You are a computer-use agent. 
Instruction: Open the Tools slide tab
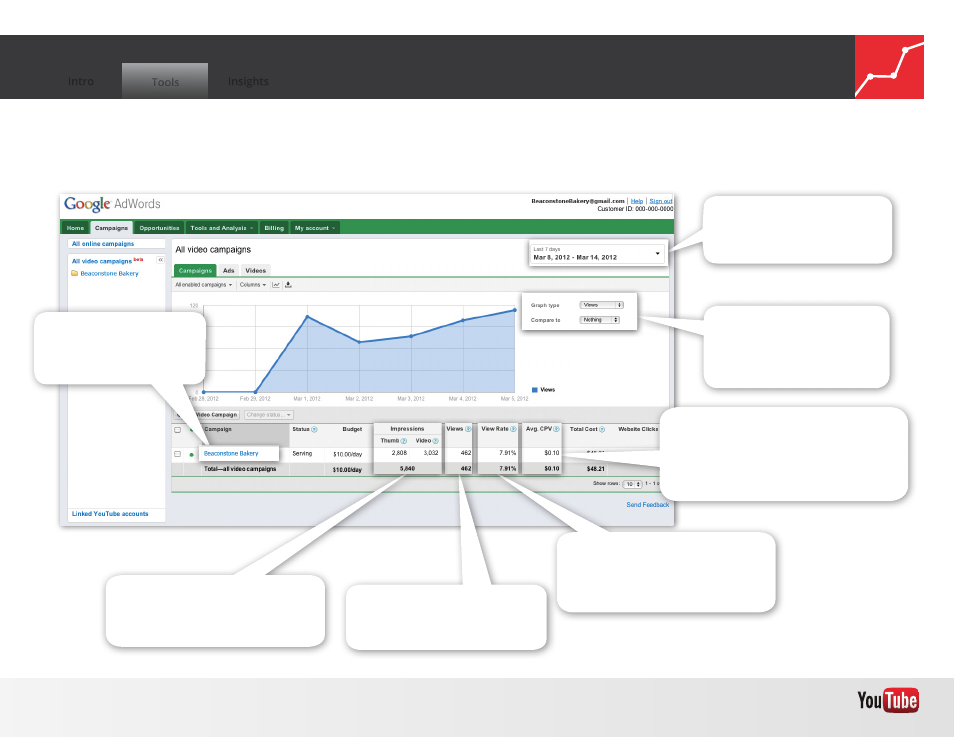click(165, 81)
